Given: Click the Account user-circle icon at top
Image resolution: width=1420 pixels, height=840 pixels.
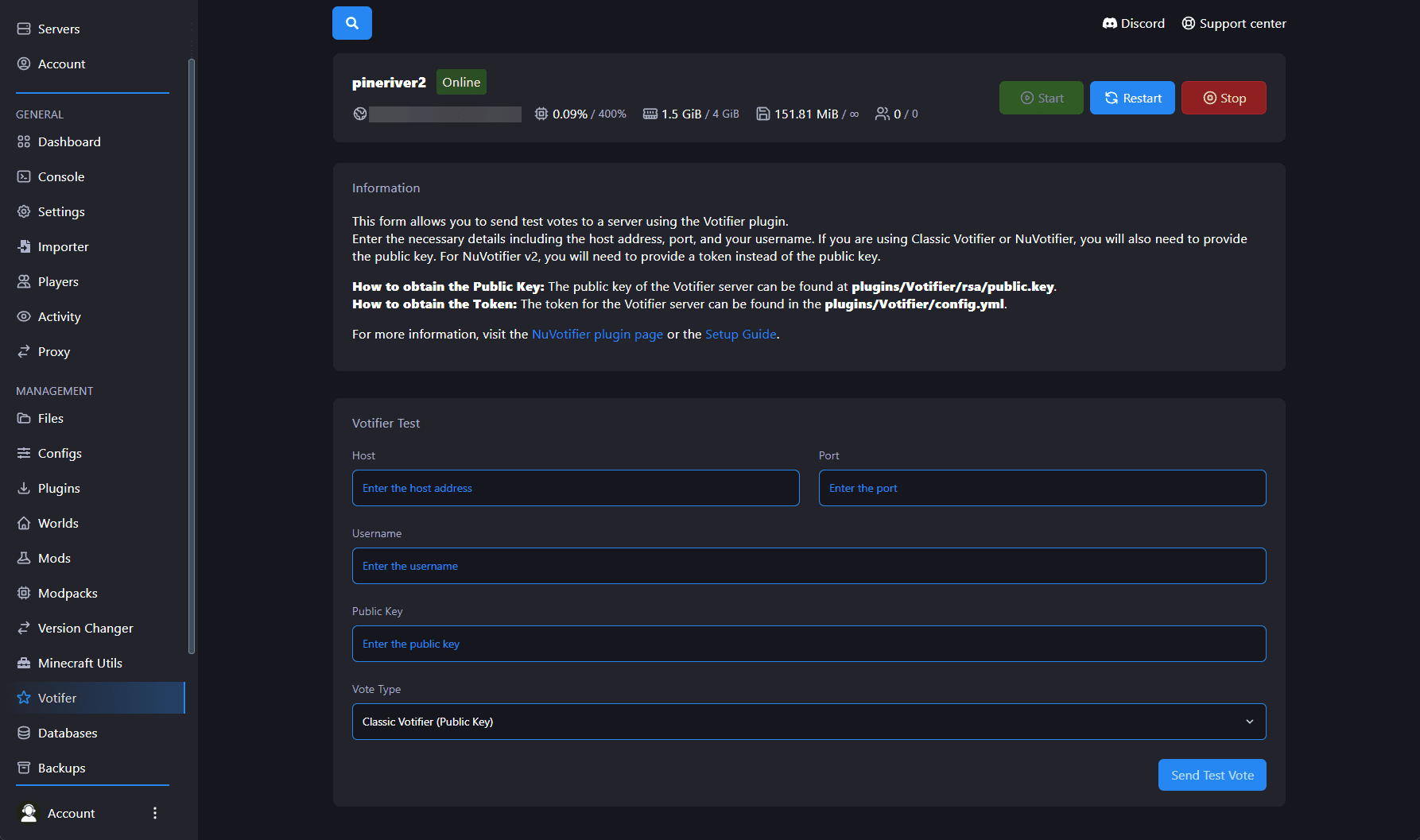Looking at the screenshot, I should [24, 64].
